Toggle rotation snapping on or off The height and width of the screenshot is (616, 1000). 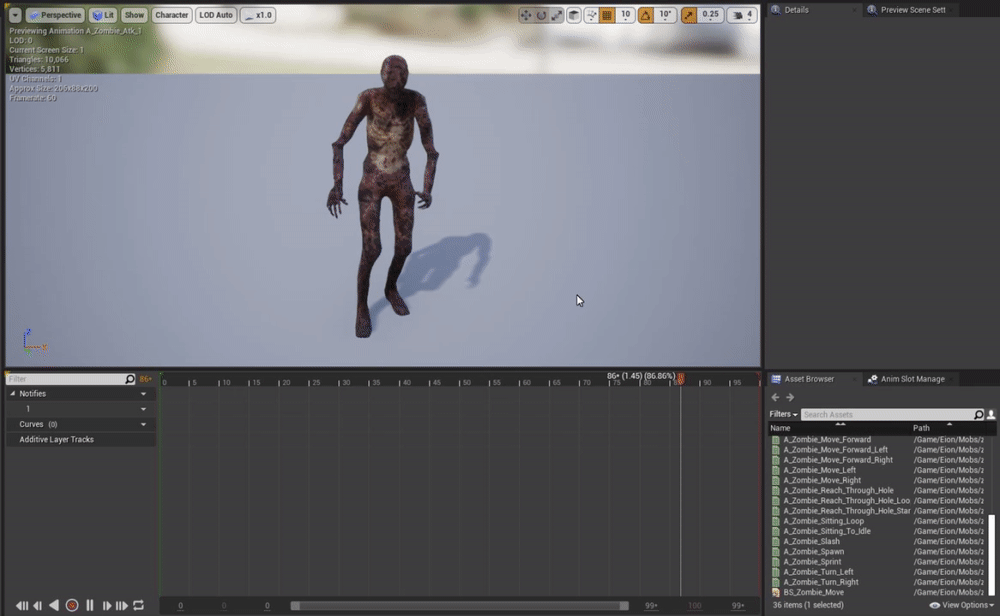(x=645, y=15)
